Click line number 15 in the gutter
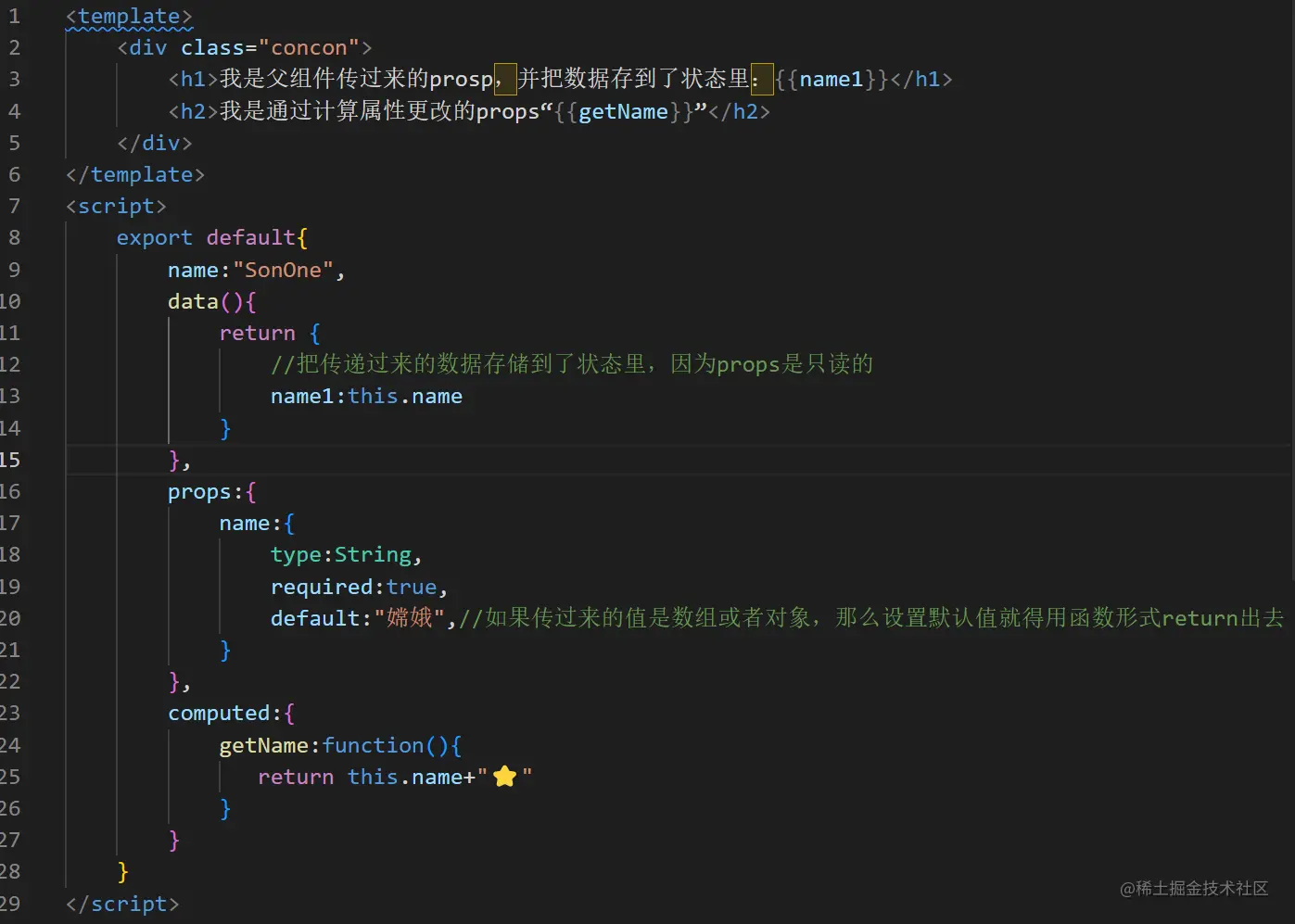The image size is (1295, 924). [9, 461]
